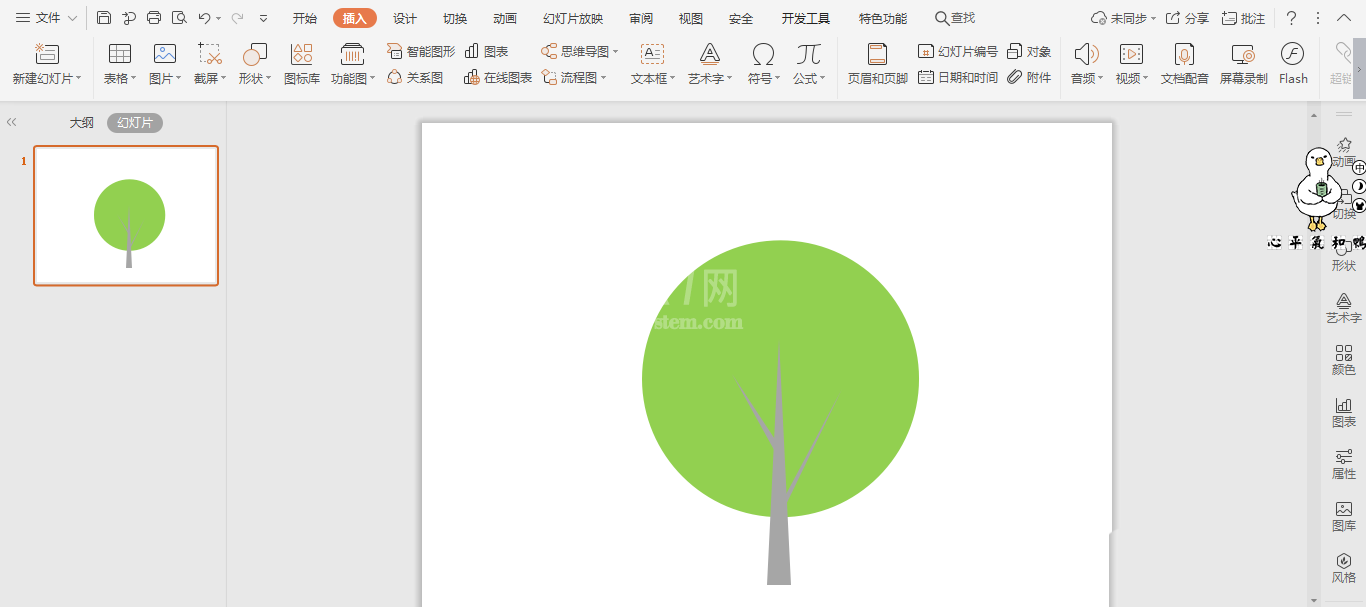
Task: Open the 功能图 function chart tool
Action: 353,63
